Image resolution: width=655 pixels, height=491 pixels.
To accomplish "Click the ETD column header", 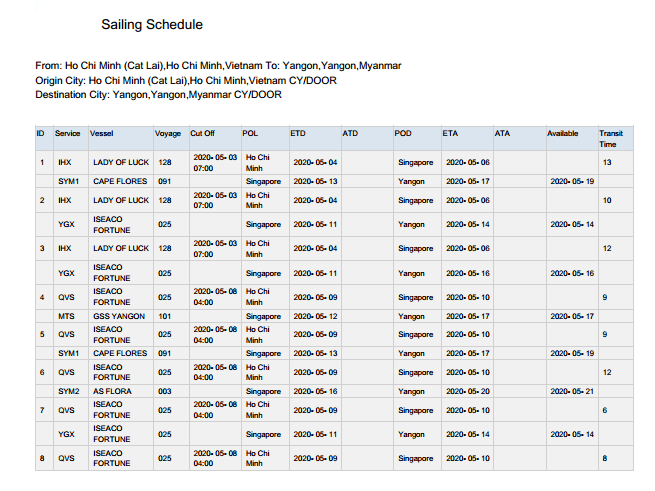I will 298,133.
